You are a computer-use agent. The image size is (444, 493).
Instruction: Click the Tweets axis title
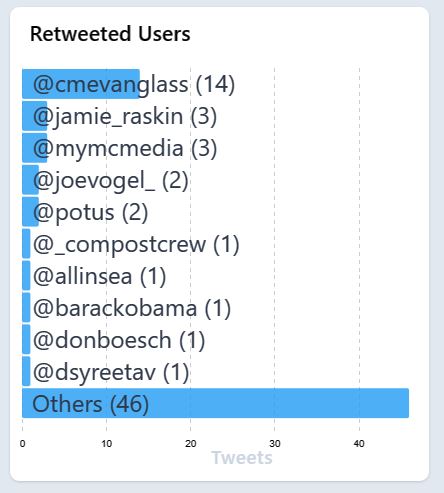[242, 458]
